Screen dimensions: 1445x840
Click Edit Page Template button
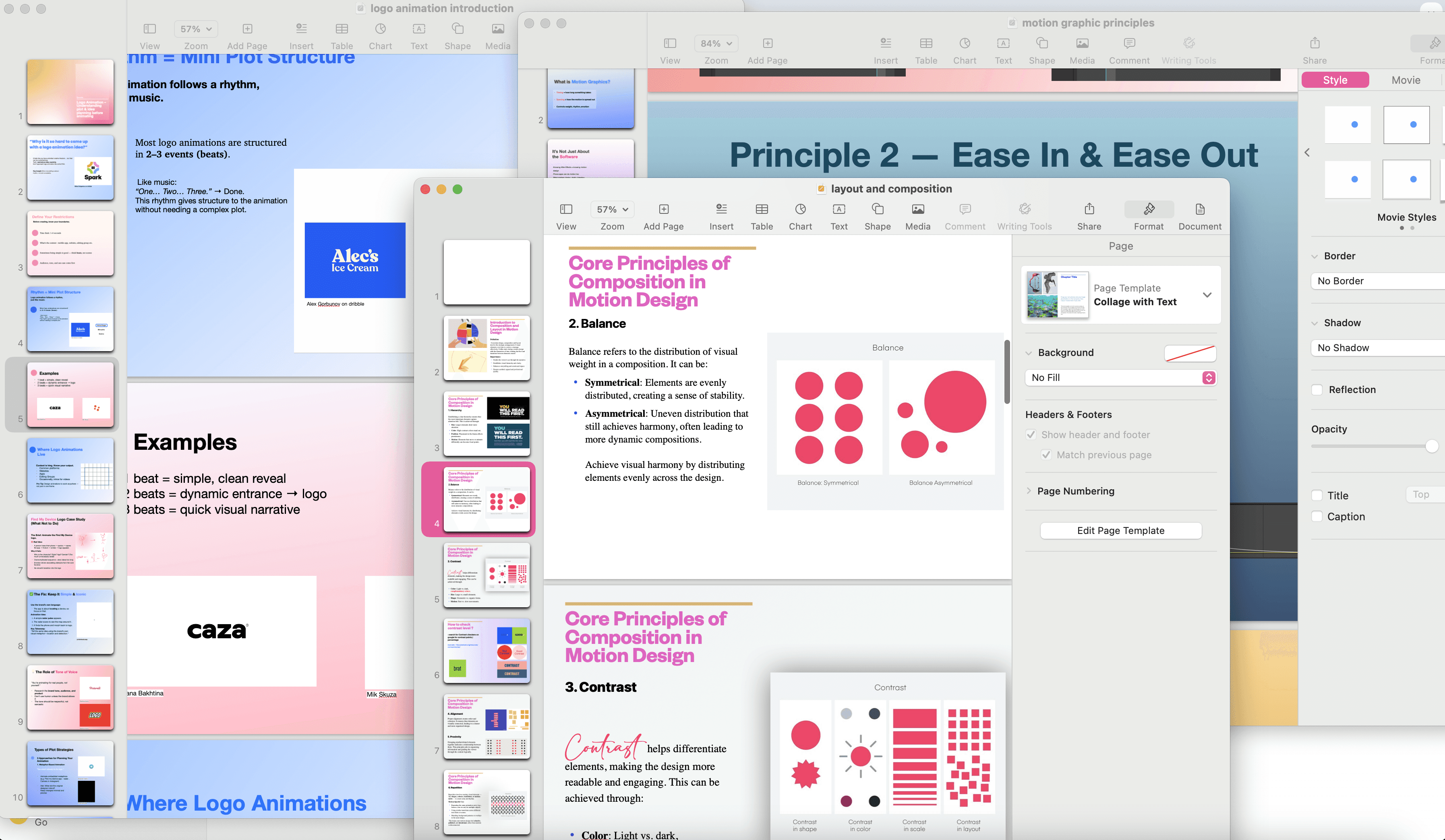pos(1120,530)
